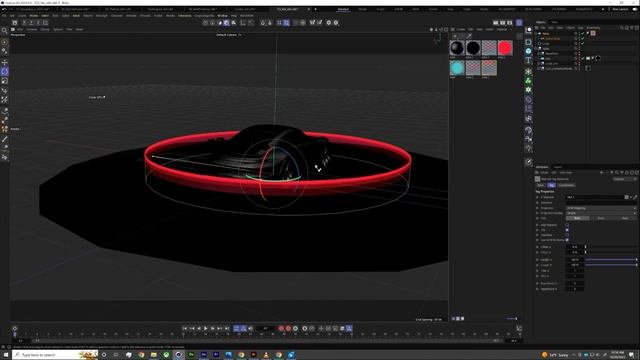The image size is (640, 360).
Task: Click the Play forward button in the timeline
Action: (206, 328)
